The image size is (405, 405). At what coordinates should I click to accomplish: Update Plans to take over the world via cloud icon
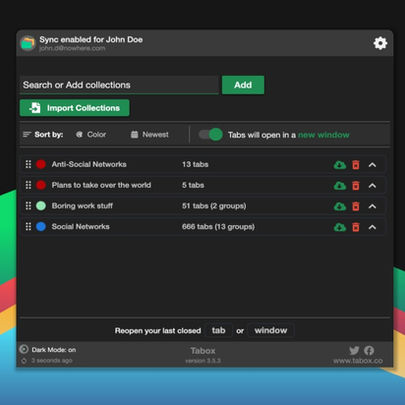click(340, 185)
